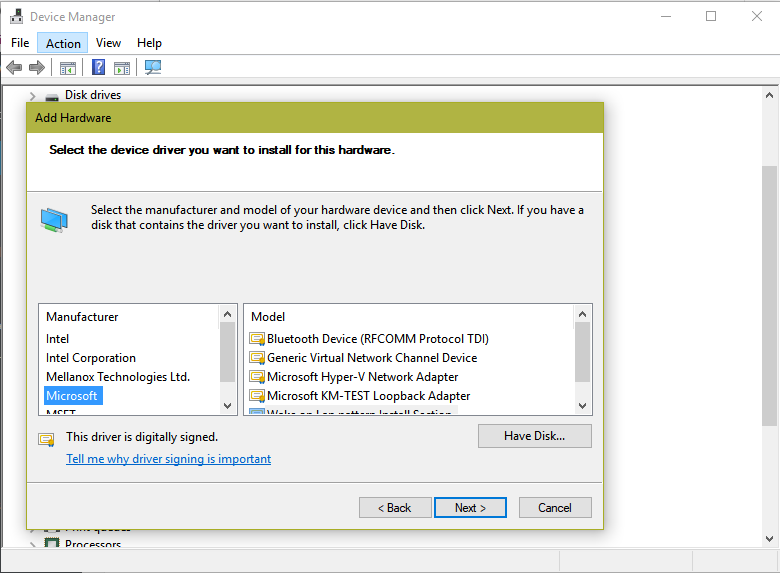Open the Help menu
Image resolution: width=780 pixels, height=573 pixels.
click(149, 43)
